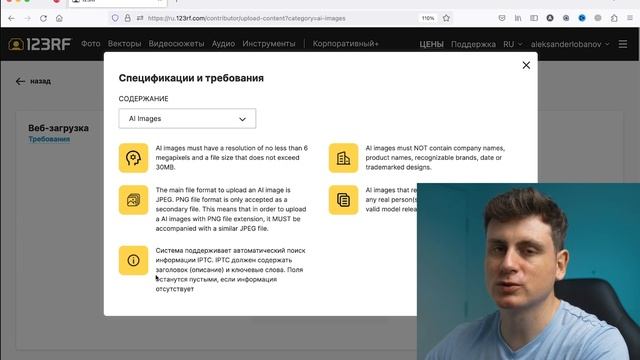The height and width of the screenshot is (360, 640).
Task: Bookmark this page with the star
Action: tap(446, 18)
